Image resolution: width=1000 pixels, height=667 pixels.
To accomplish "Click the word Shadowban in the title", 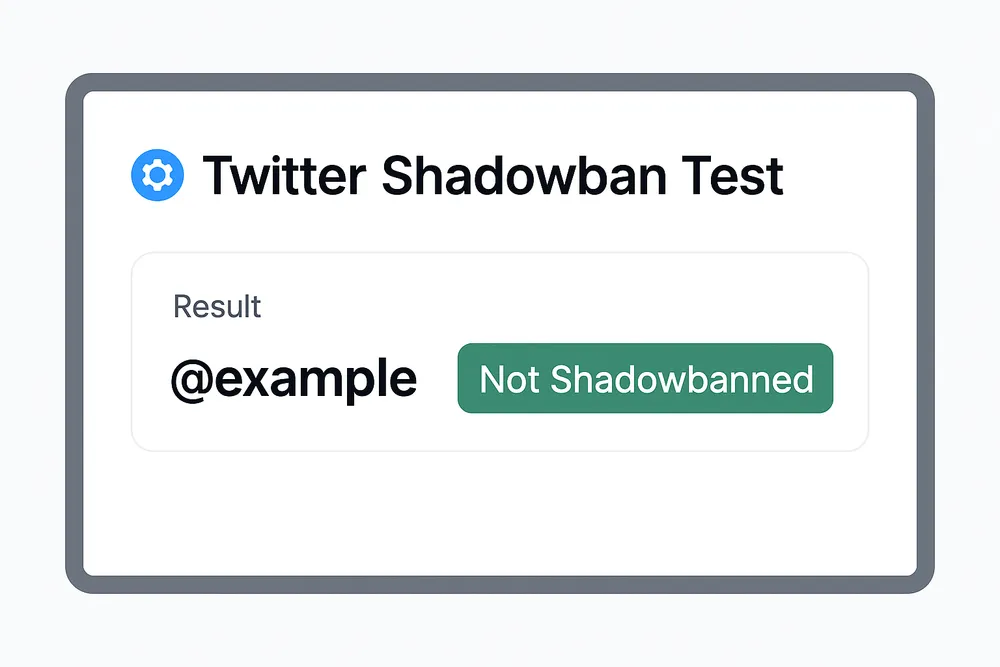I will tap(524, 176).
